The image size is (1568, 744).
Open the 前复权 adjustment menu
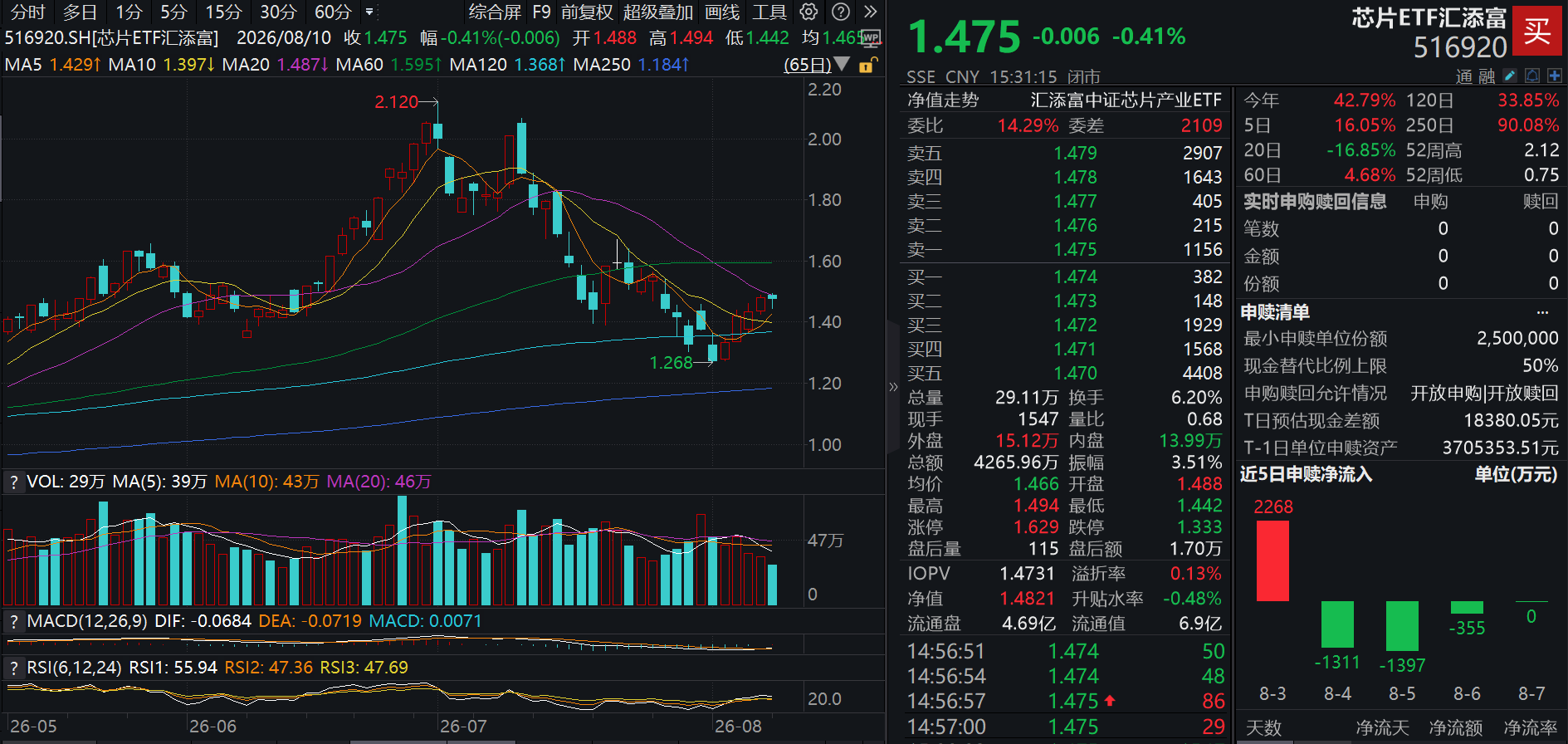tap(587, 12)
